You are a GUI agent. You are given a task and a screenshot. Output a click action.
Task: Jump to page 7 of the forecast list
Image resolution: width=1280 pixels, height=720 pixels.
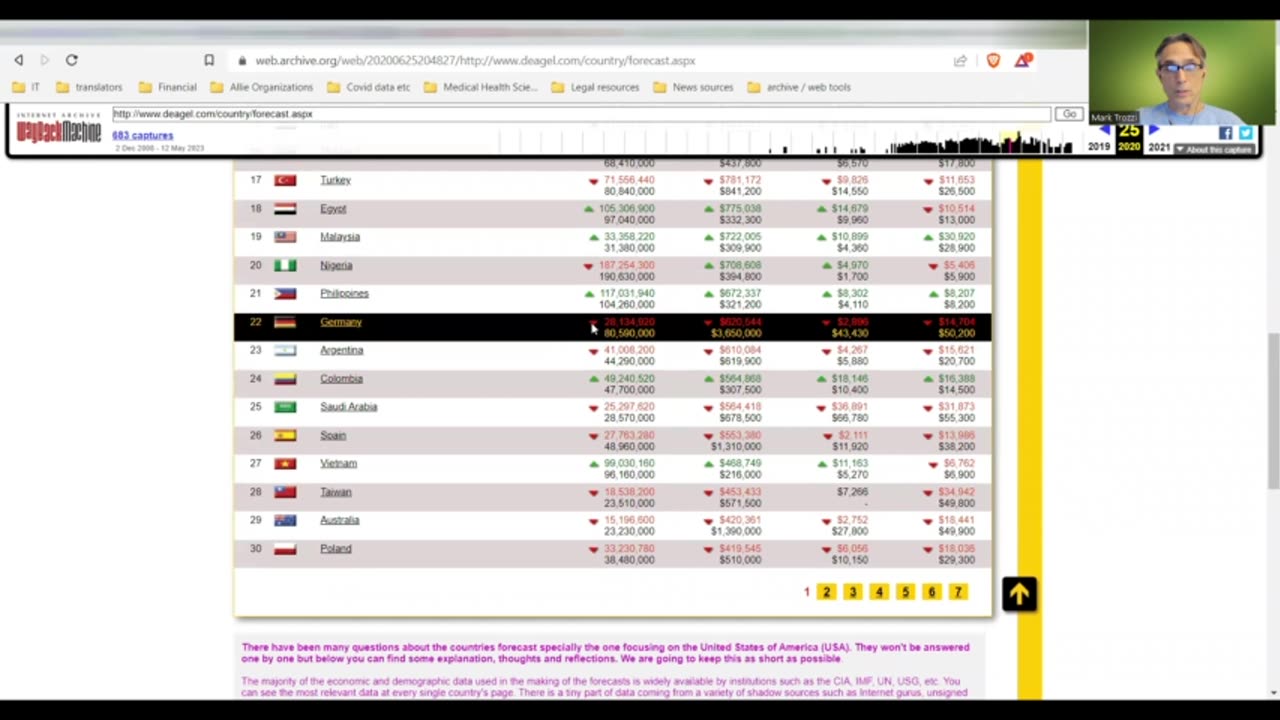[x=957, y=592]
